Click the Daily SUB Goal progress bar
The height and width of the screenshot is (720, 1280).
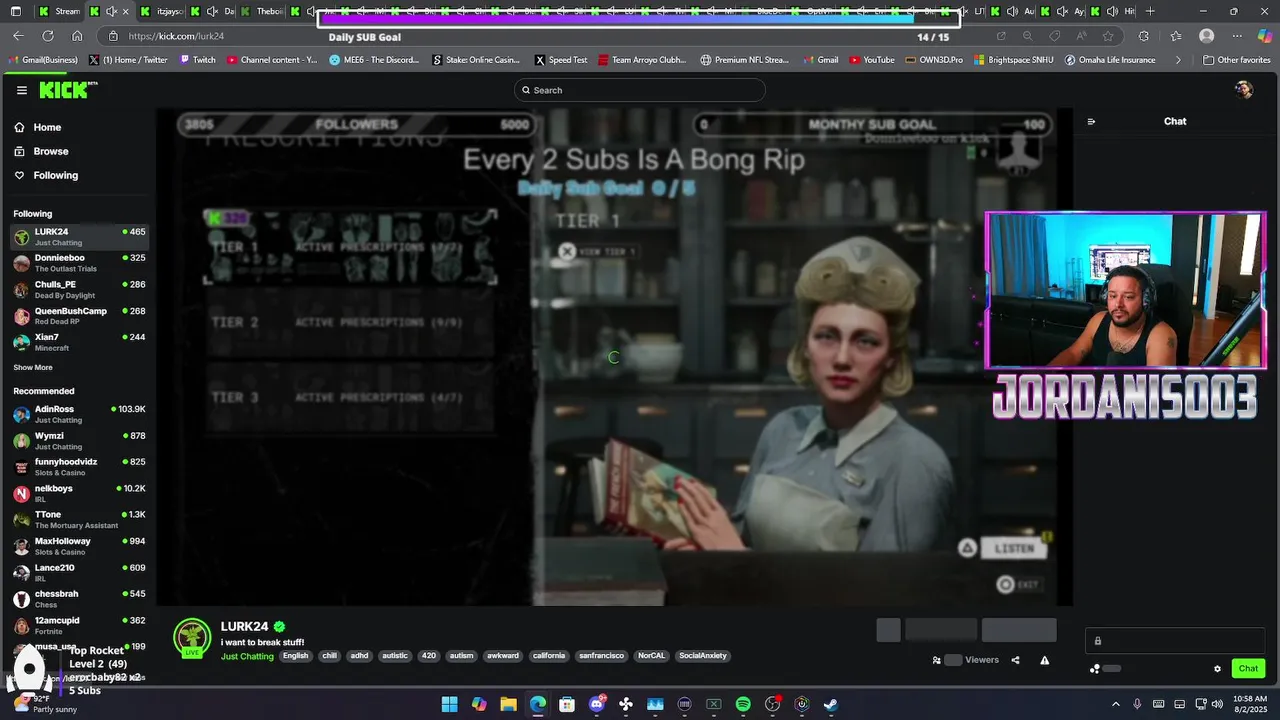(x=638, y=17)
